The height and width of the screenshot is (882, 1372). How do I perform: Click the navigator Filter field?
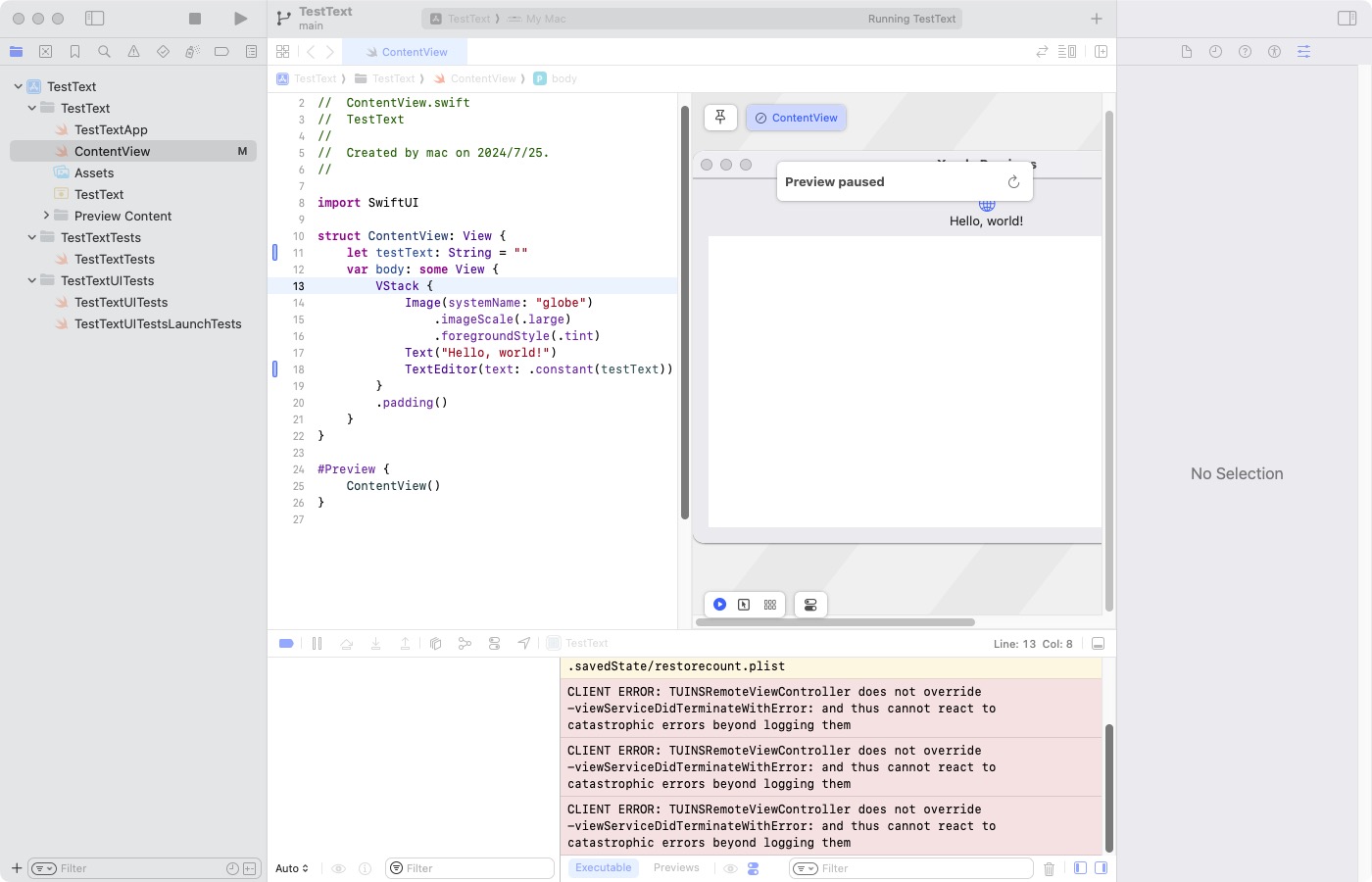tap(144, 868)
